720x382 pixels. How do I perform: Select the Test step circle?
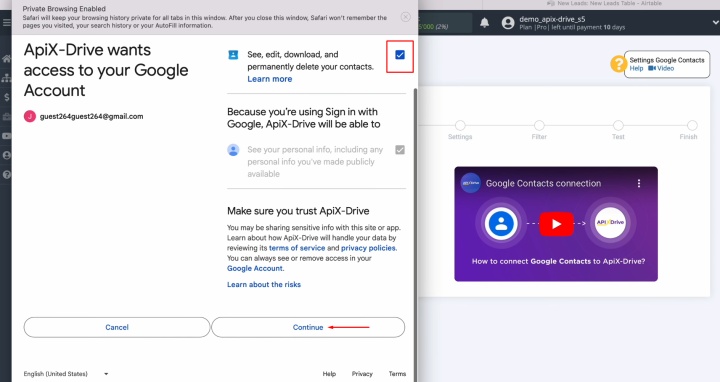click(618, 125)
